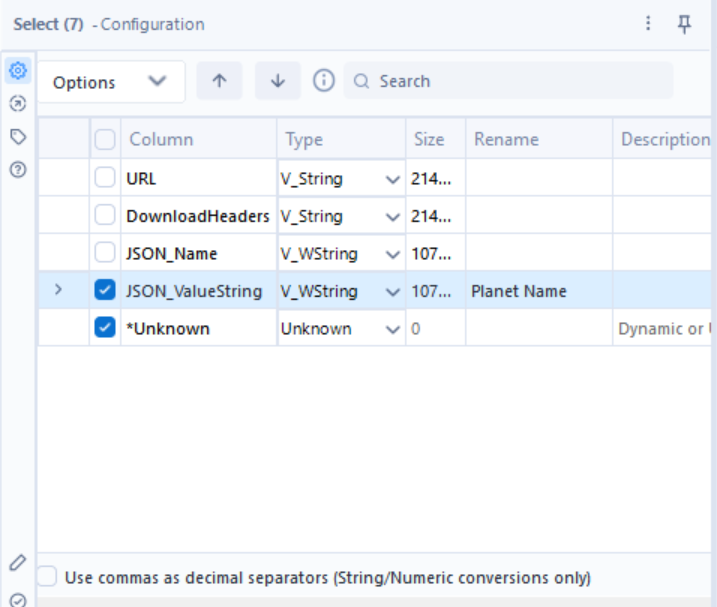Toggle the select-all columns header checkbox
The height and width of the screenshot is (607, 717).
tap(104, 140)
